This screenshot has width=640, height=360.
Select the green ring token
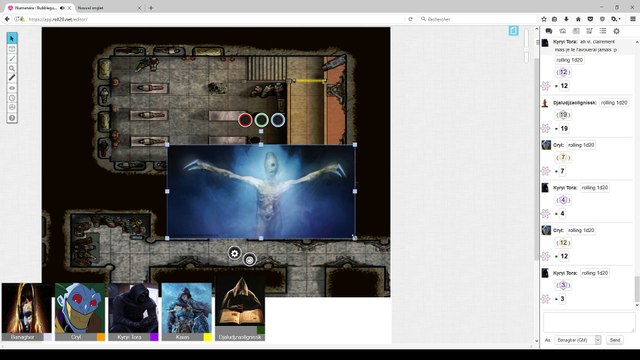click(x=261, y=120)
